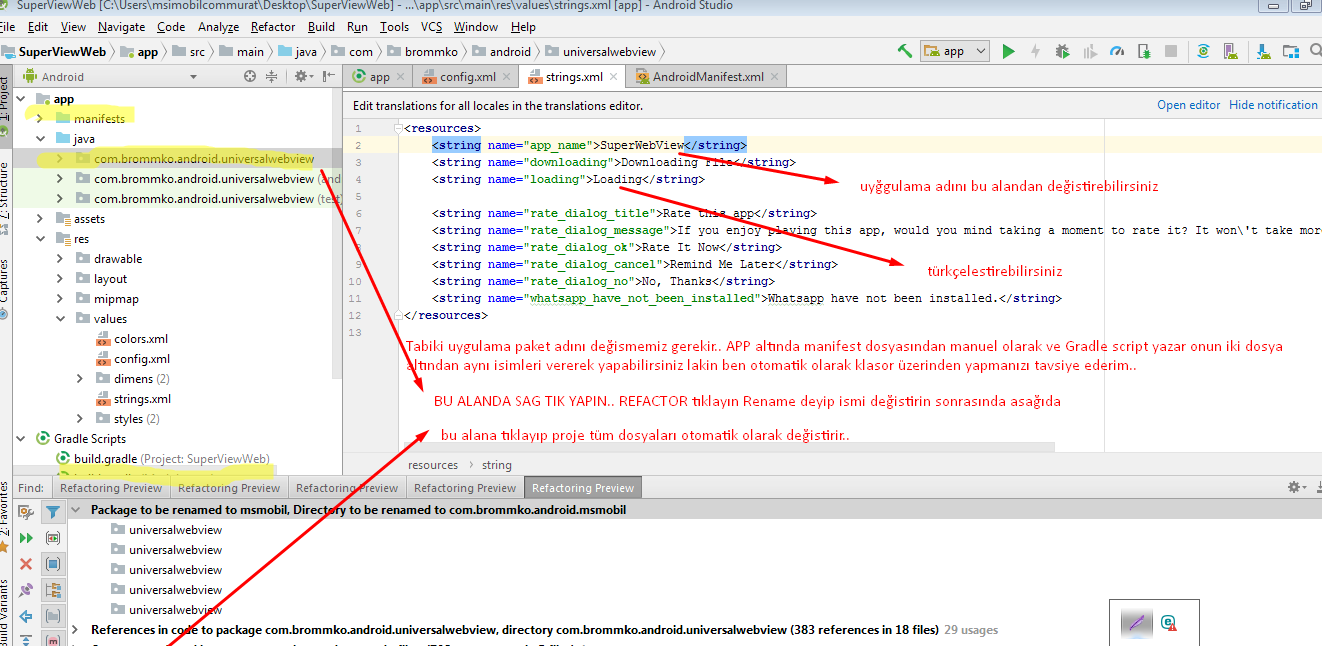This screenshot has width=1322, height=646.
Task: Toggle group by package folder button
Action: pos(53,616)
